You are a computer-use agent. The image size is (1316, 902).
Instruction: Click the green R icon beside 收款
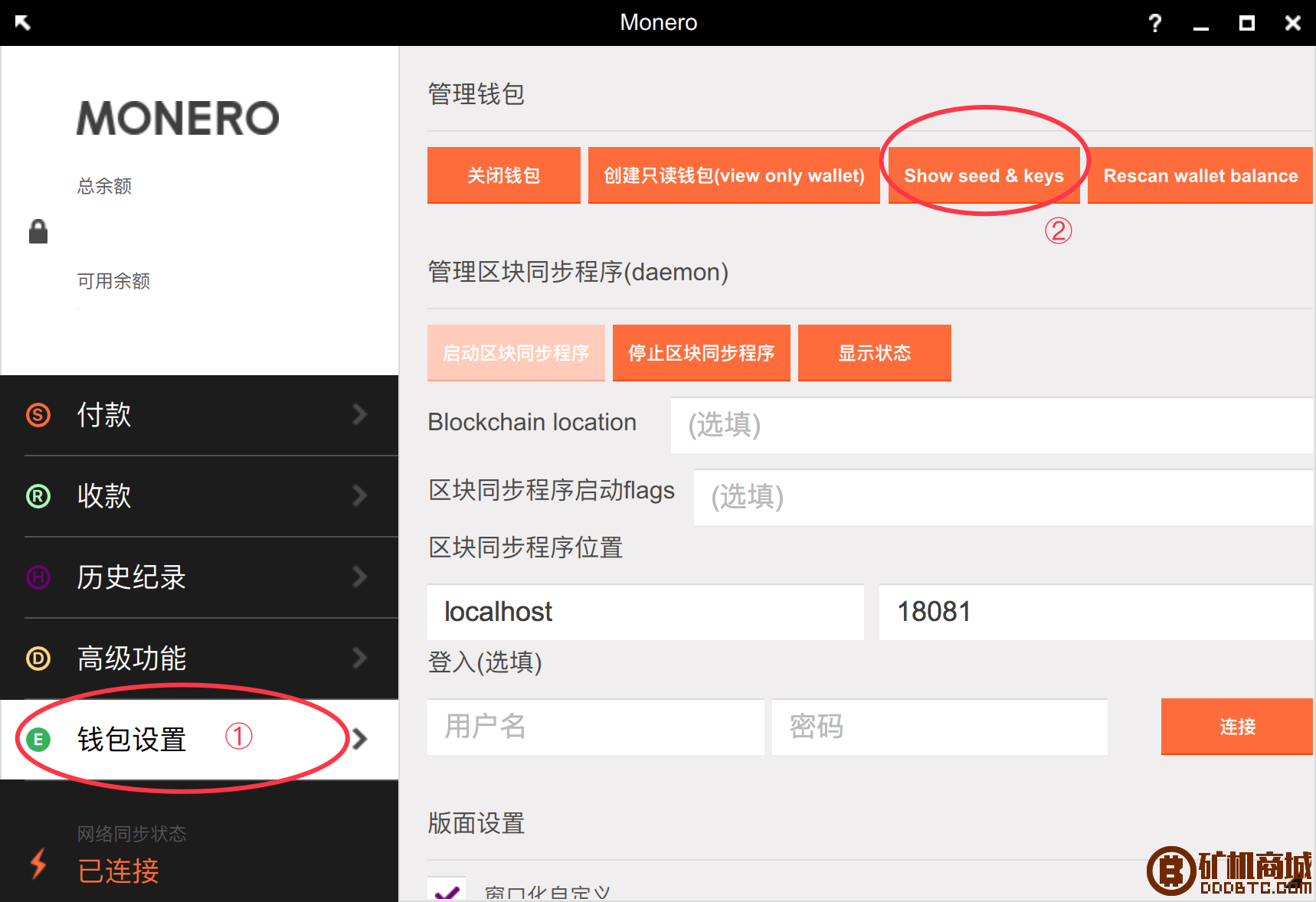(38, 495)
